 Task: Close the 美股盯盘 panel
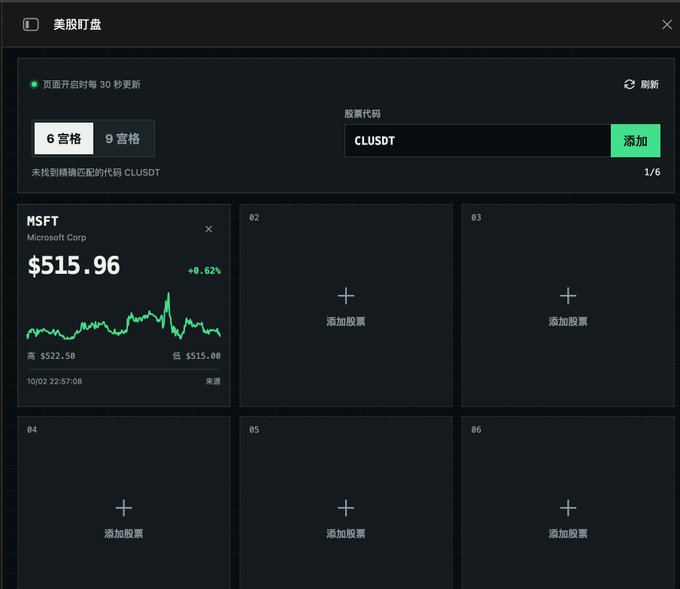(667, 24)
